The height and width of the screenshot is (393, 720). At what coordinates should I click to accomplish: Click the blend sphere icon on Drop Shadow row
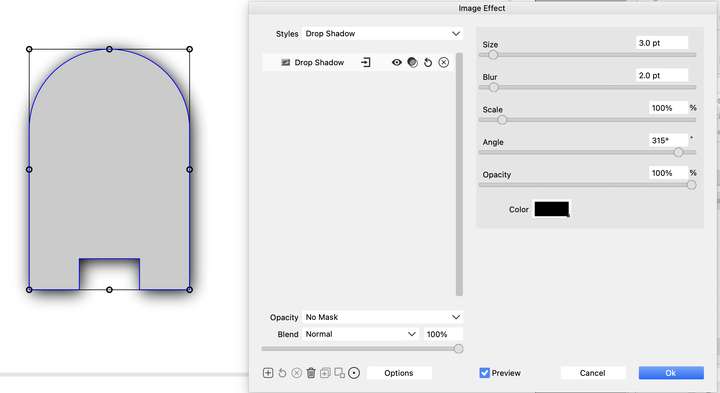click(x=412, y=62)
